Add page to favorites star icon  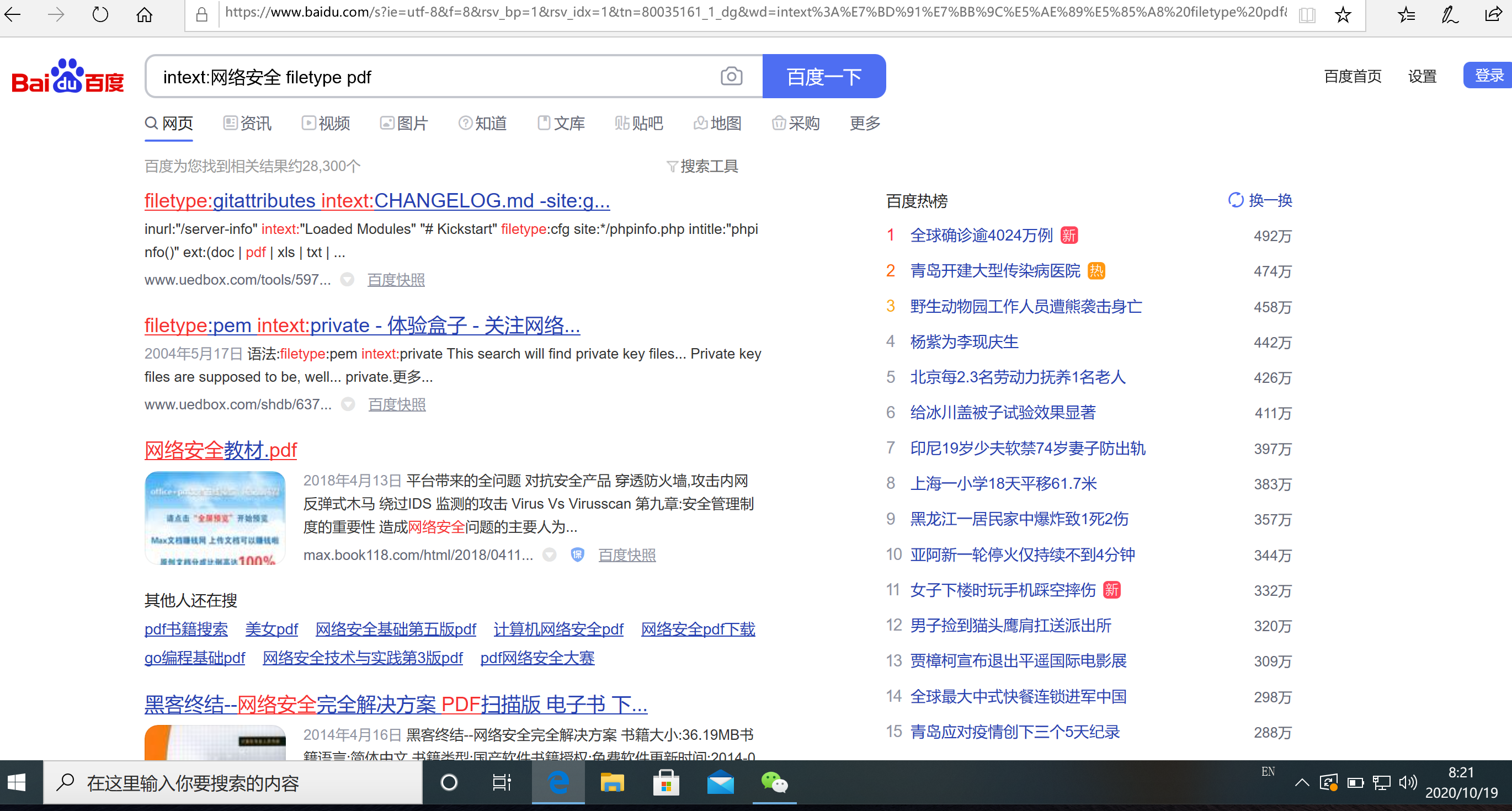[x=1343, y=14]
